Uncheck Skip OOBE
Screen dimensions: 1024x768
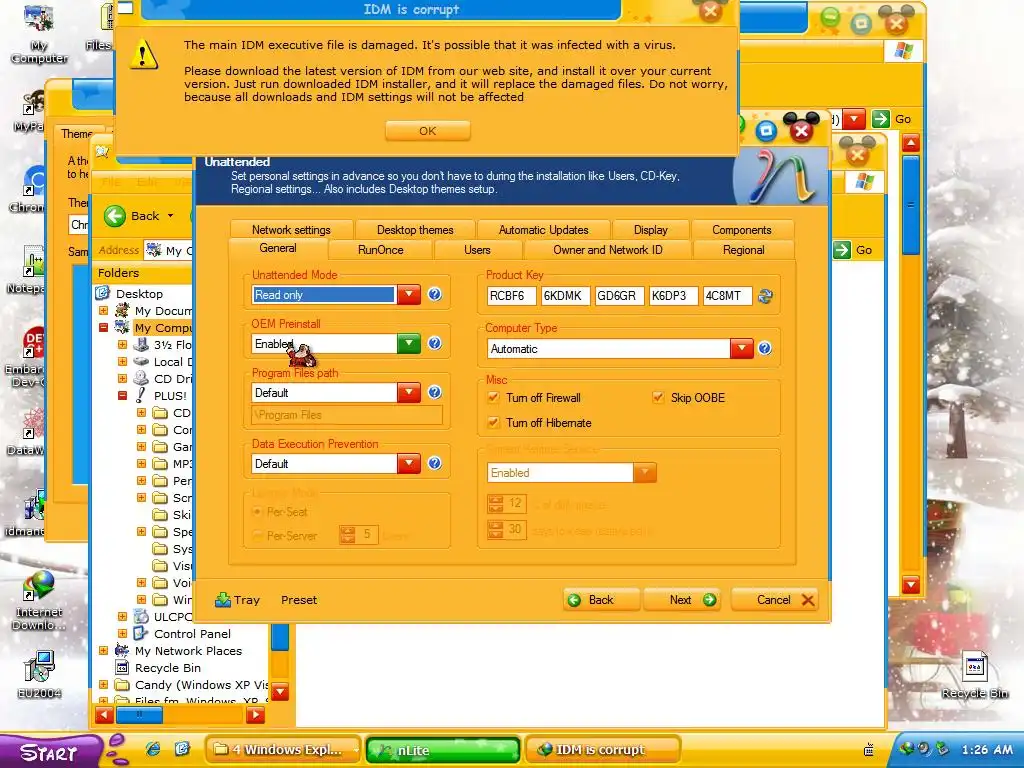coord(658,398)
